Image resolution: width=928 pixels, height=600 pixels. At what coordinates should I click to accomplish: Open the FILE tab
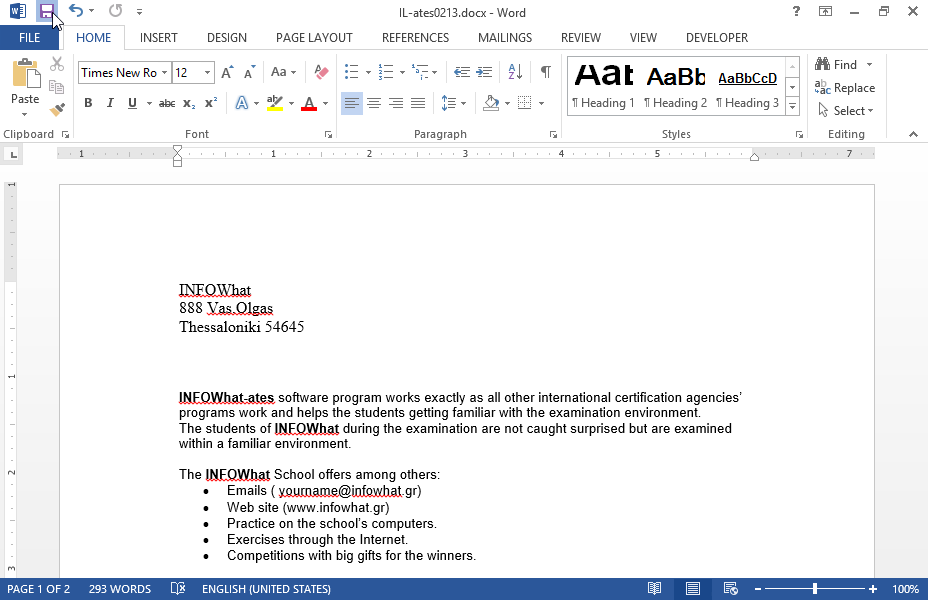coord(30,38)
